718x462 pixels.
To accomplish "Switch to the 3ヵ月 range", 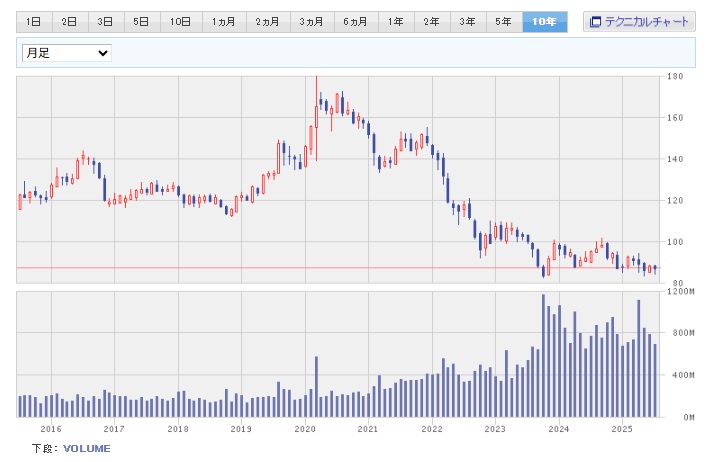I will [312, 22].
